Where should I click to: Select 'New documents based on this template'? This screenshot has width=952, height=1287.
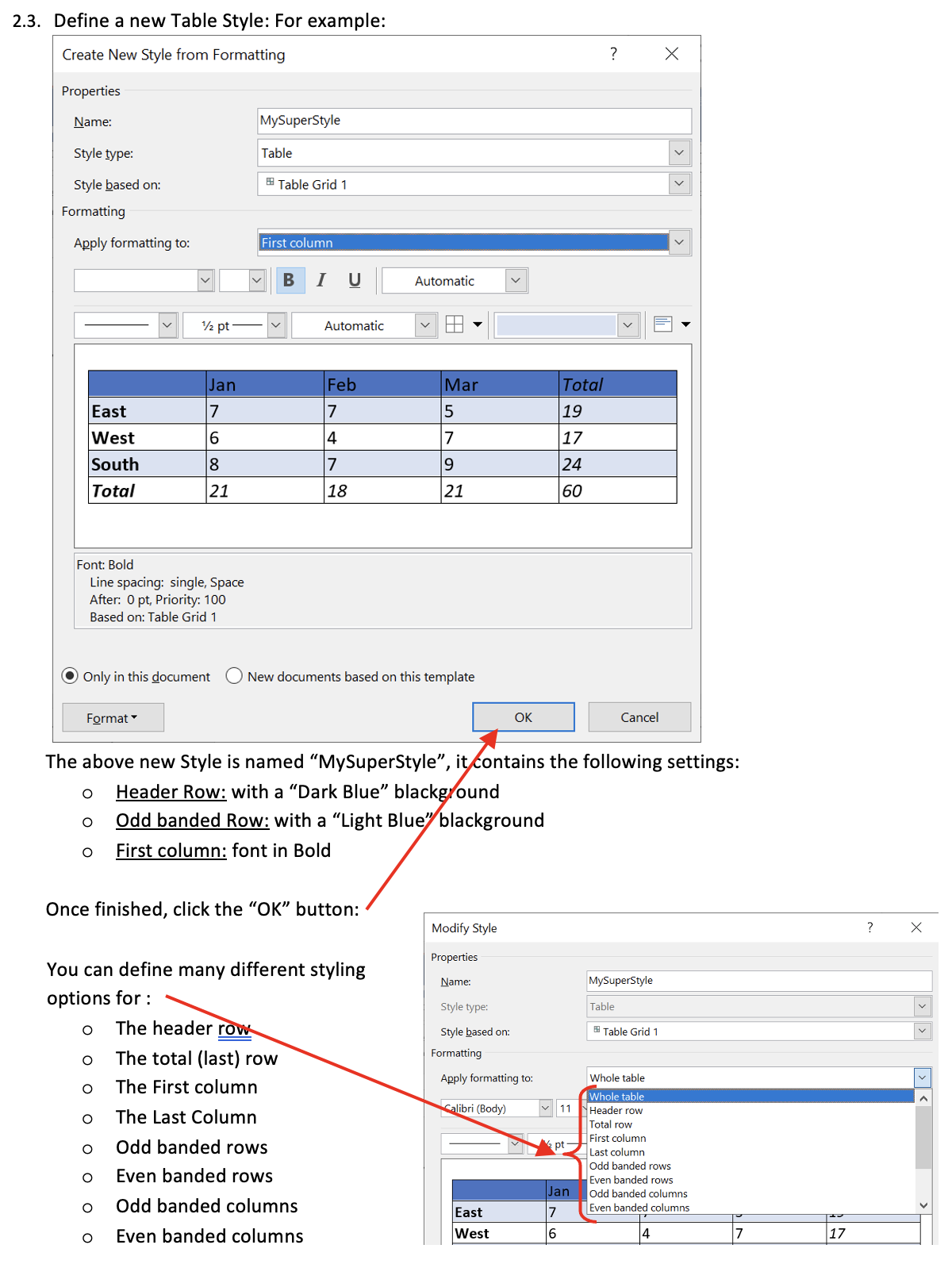[234, 676]
